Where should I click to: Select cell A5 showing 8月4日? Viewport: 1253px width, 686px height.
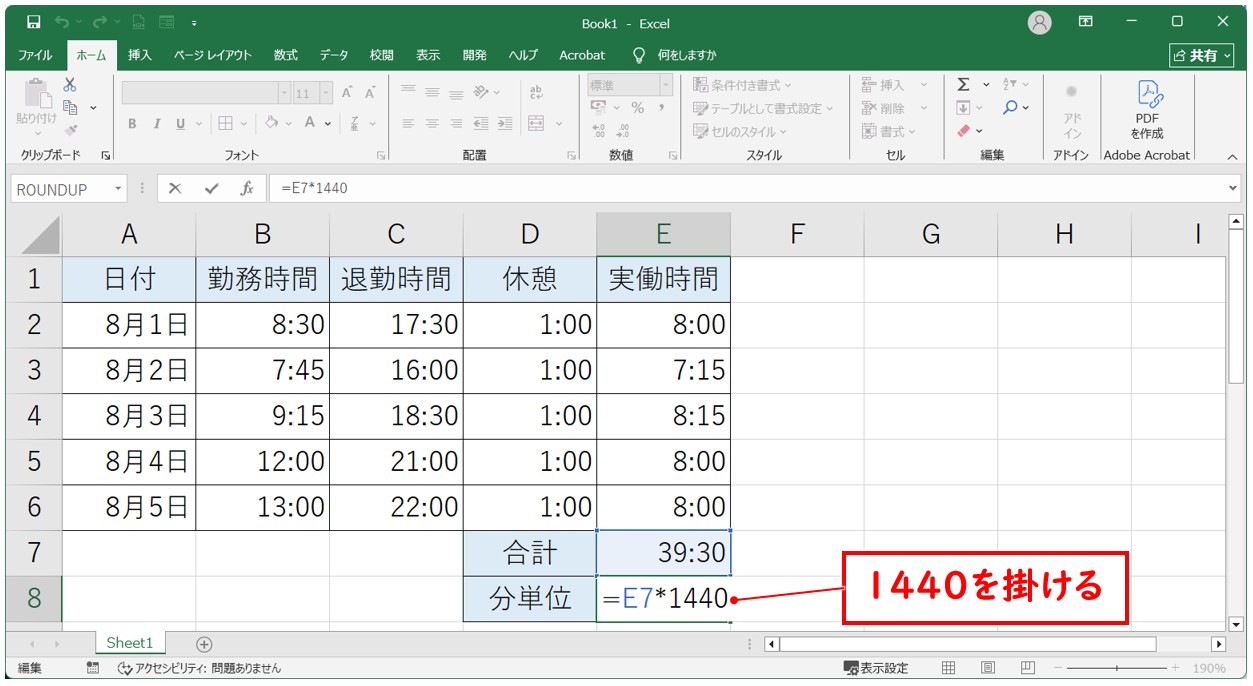click(x=129, y=461)
